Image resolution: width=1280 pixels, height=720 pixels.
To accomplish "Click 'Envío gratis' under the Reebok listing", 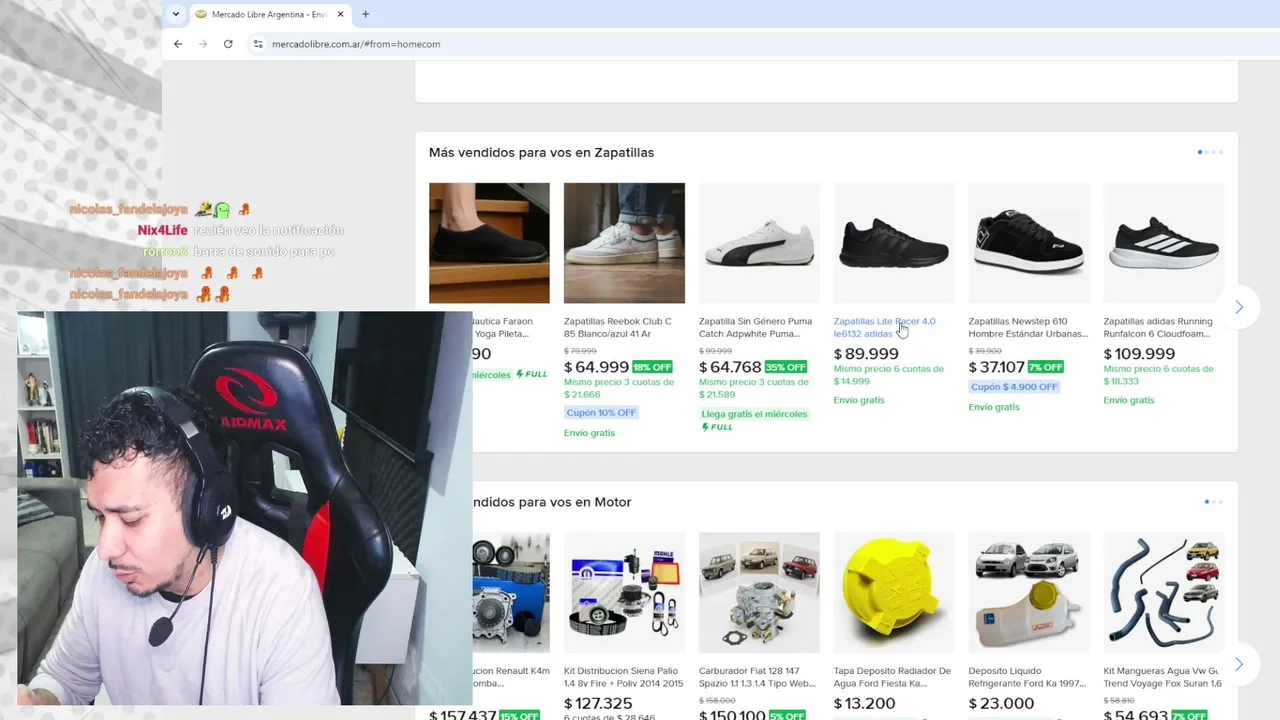I will point(590,433).
